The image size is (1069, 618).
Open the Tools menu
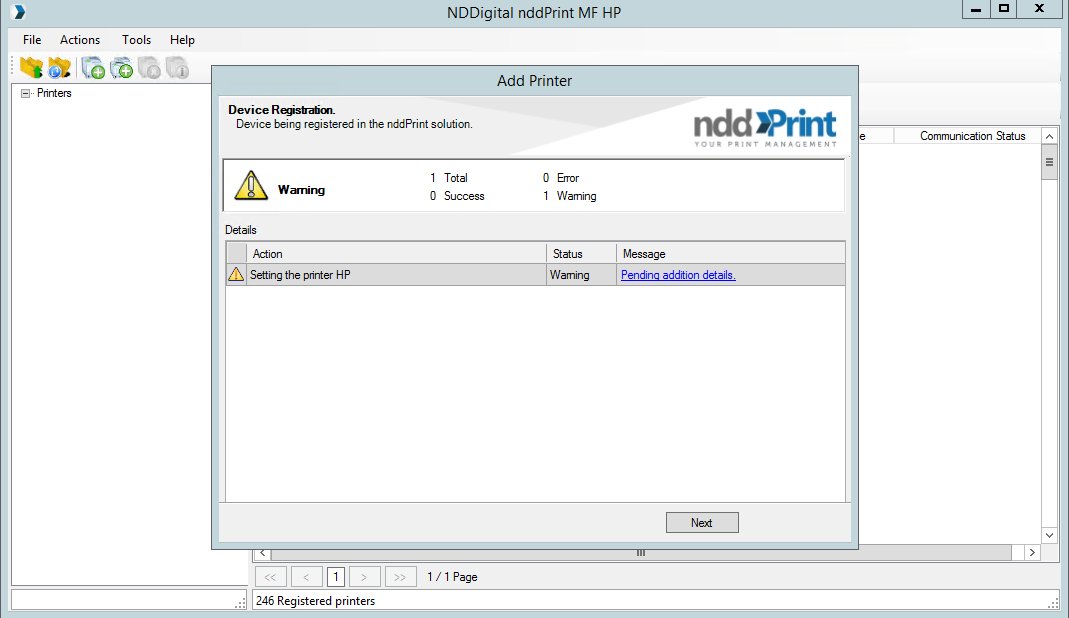coord(136,40)
